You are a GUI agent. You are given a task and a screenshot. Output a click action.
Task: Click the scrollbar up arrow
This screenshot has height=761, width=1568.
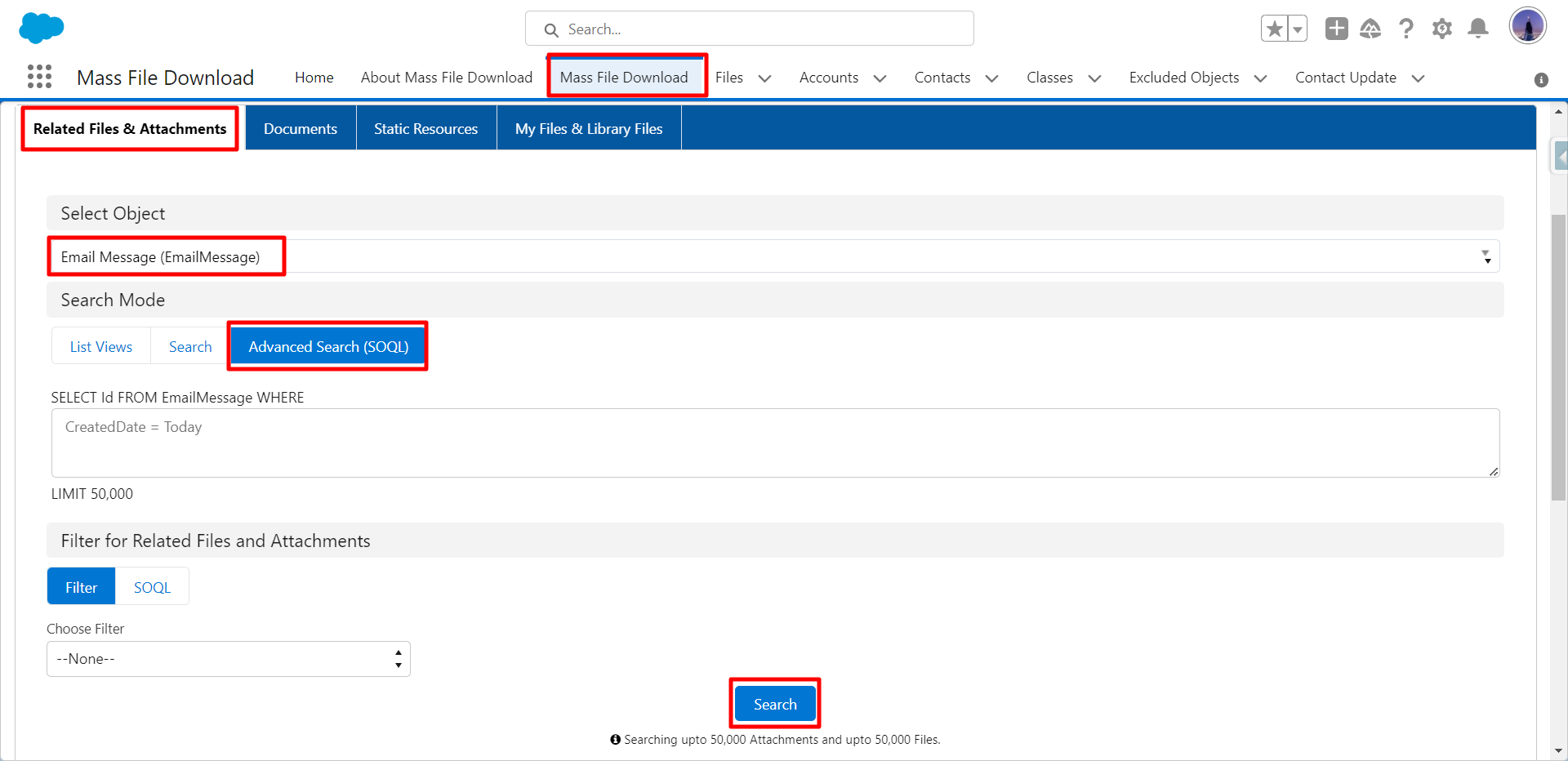point(1559,112)
